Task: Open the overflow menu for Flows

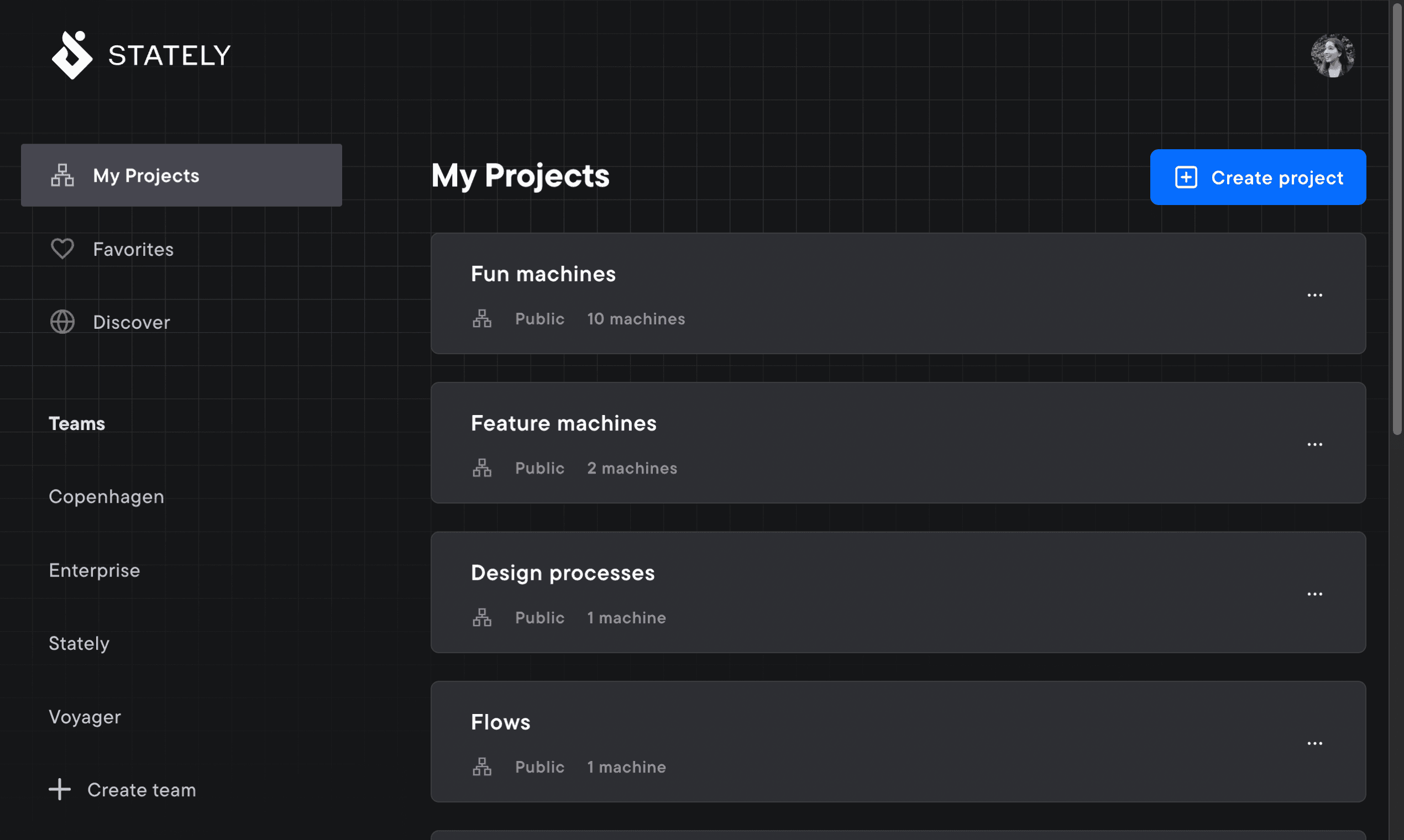Action: (1316, 742)
